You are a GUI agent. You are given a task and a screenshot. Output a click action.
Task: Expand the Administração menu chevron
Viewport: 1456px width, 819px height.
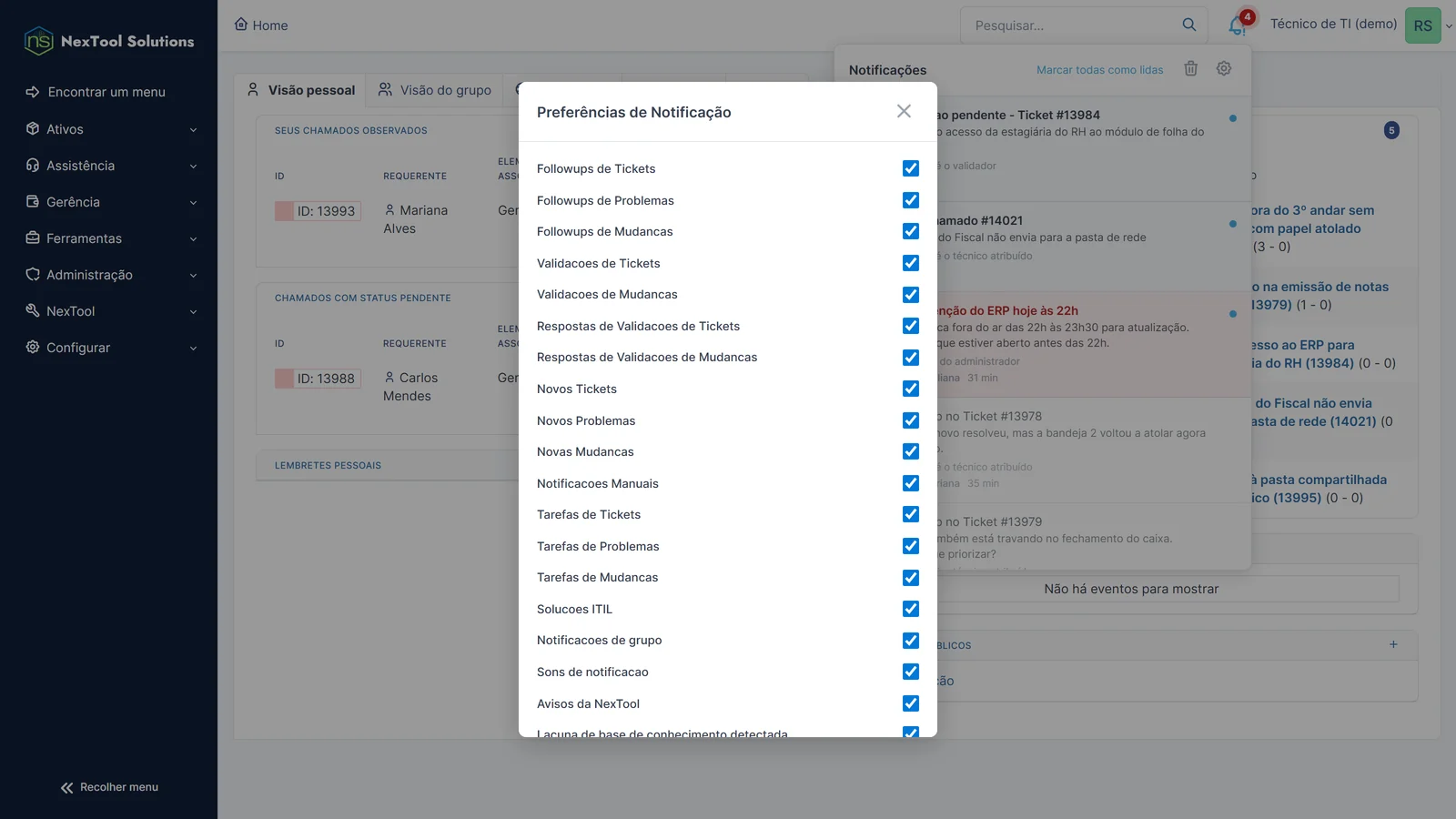(x=193, y=276)
